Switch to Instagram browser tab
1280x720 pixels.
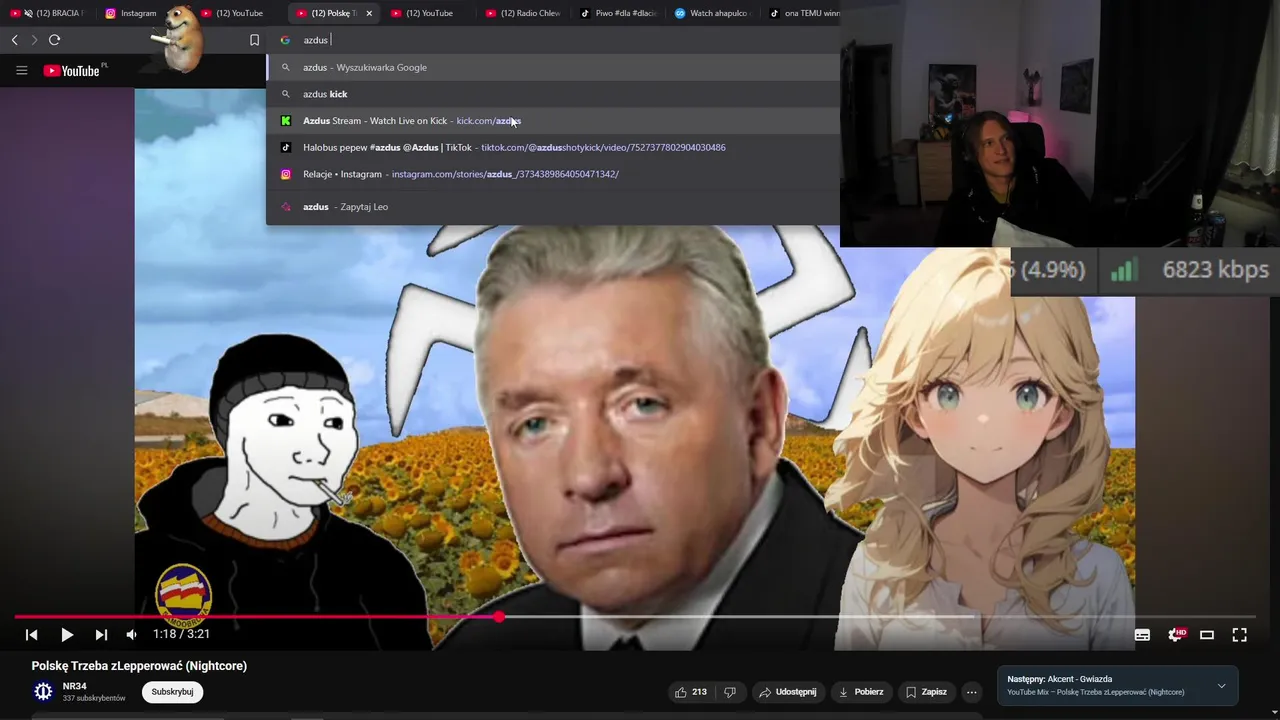click(137, 13)
